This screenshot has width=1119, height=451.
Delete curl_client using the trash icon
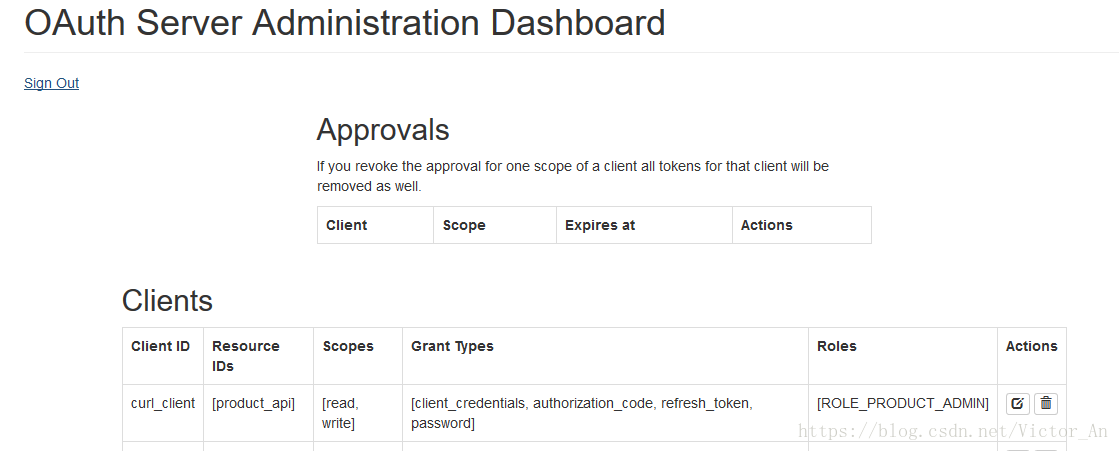(x=1045, y=404)
